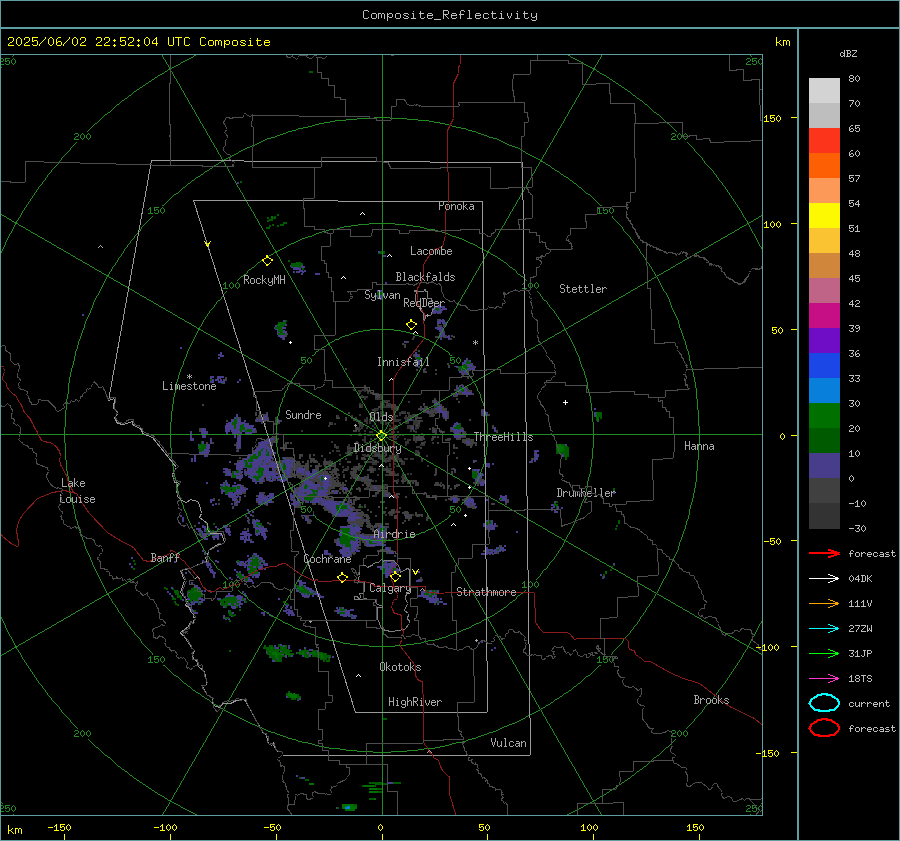Click the Olds city label
This screenshot has height=841, width=900.
coord(381,417)
